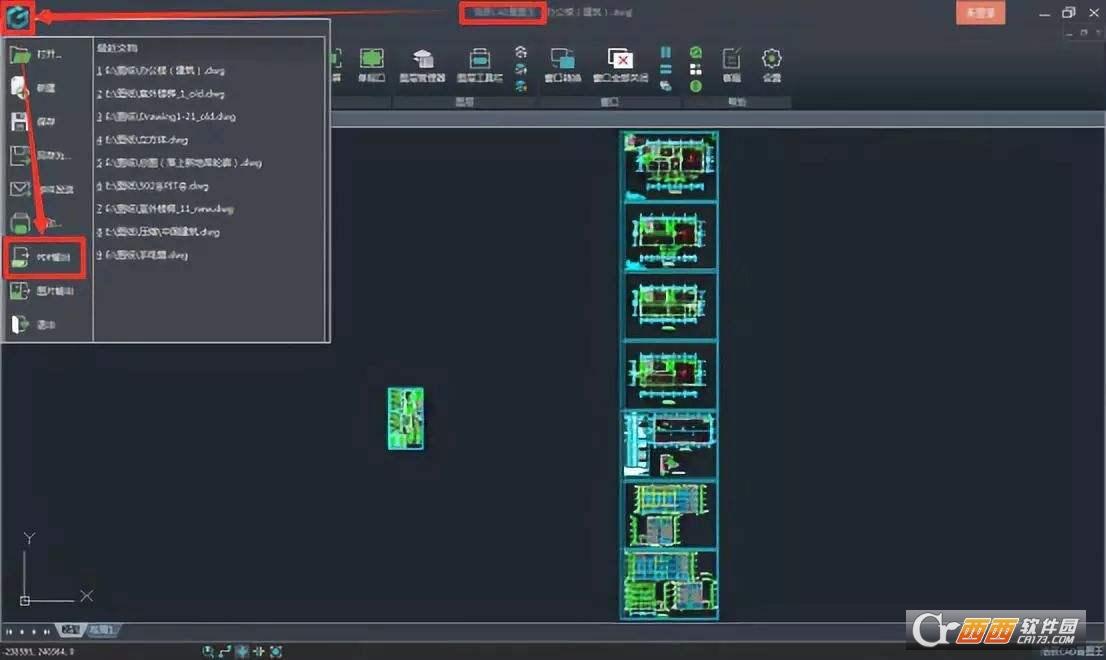1106x660 pixels.
Task: Click the orange button in title bar
Action: [x=978, y=13]
